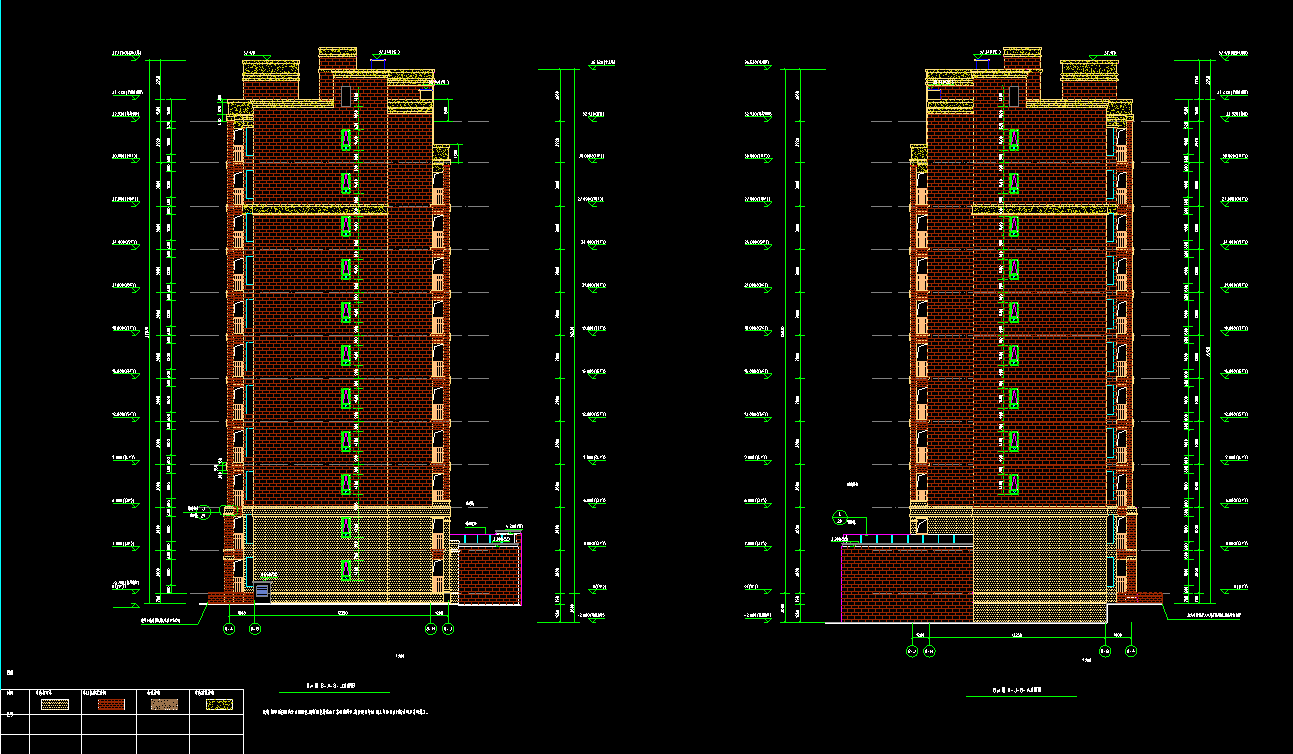
Task: Select gray rooftop window on left elevation
Action: tap(345, 96)
